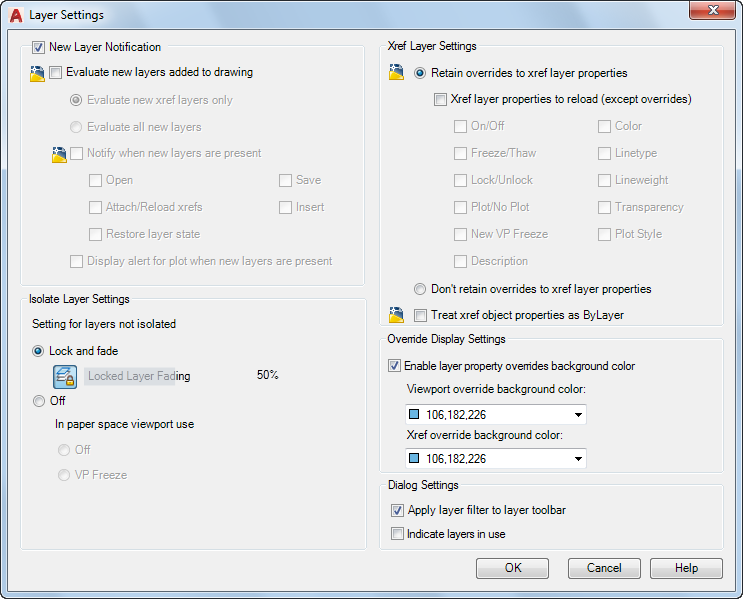Toggle the New Layer Notification checkbox
Viewport: 743px width, 599px height.
point(39,47)
